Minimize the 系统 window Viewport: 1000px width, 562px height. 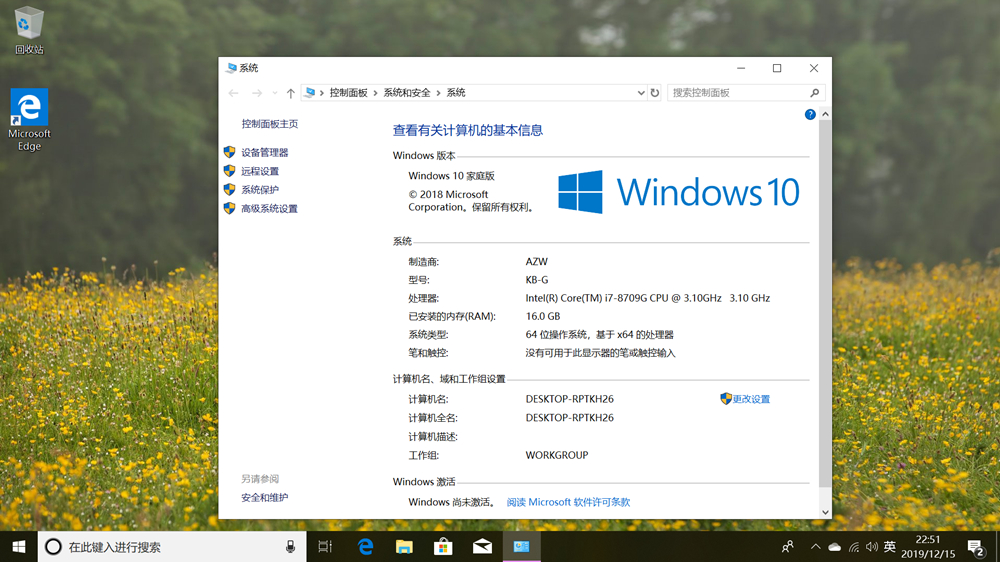(740, 68)
